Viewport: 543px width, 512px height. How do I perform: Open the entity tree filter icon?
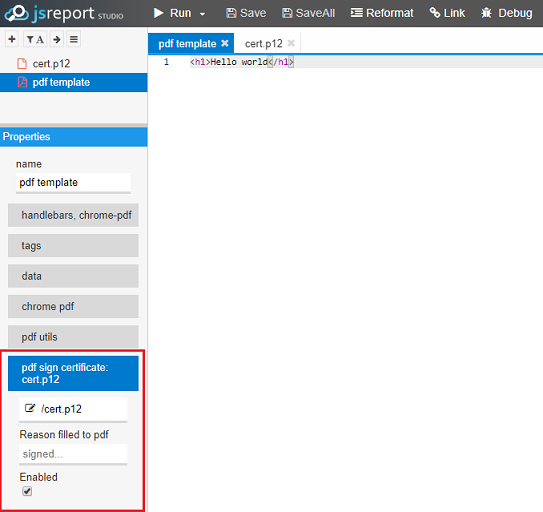35,39
